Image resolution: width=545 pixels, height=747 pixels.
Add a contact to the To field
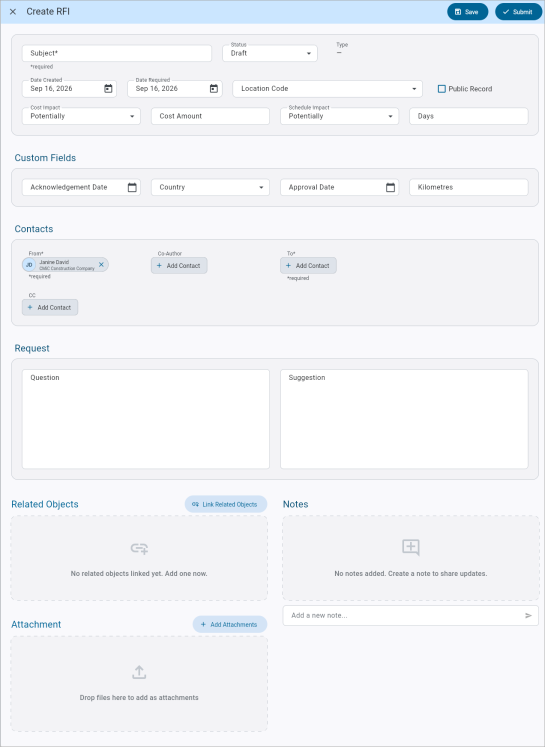point(308,265)
